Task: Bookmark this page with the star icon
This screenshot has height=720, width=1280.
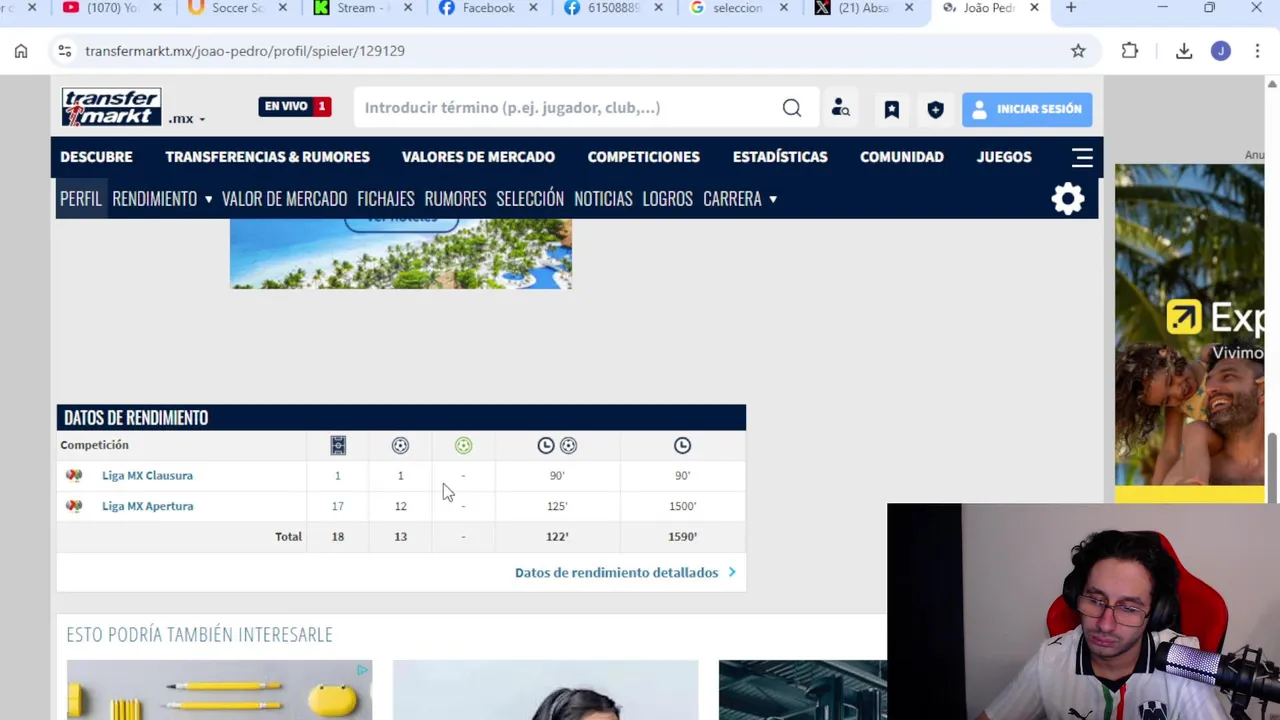Action: click(1078, 51)
